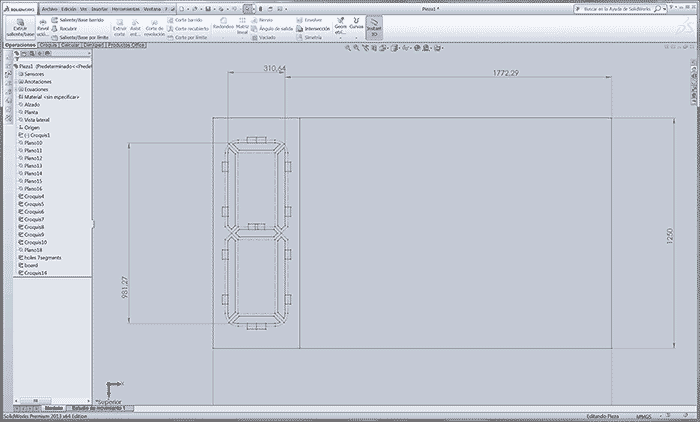Choose Saliente/Base por límite command
Viewport: 700px width, 422px height.
tap(80, 38)
